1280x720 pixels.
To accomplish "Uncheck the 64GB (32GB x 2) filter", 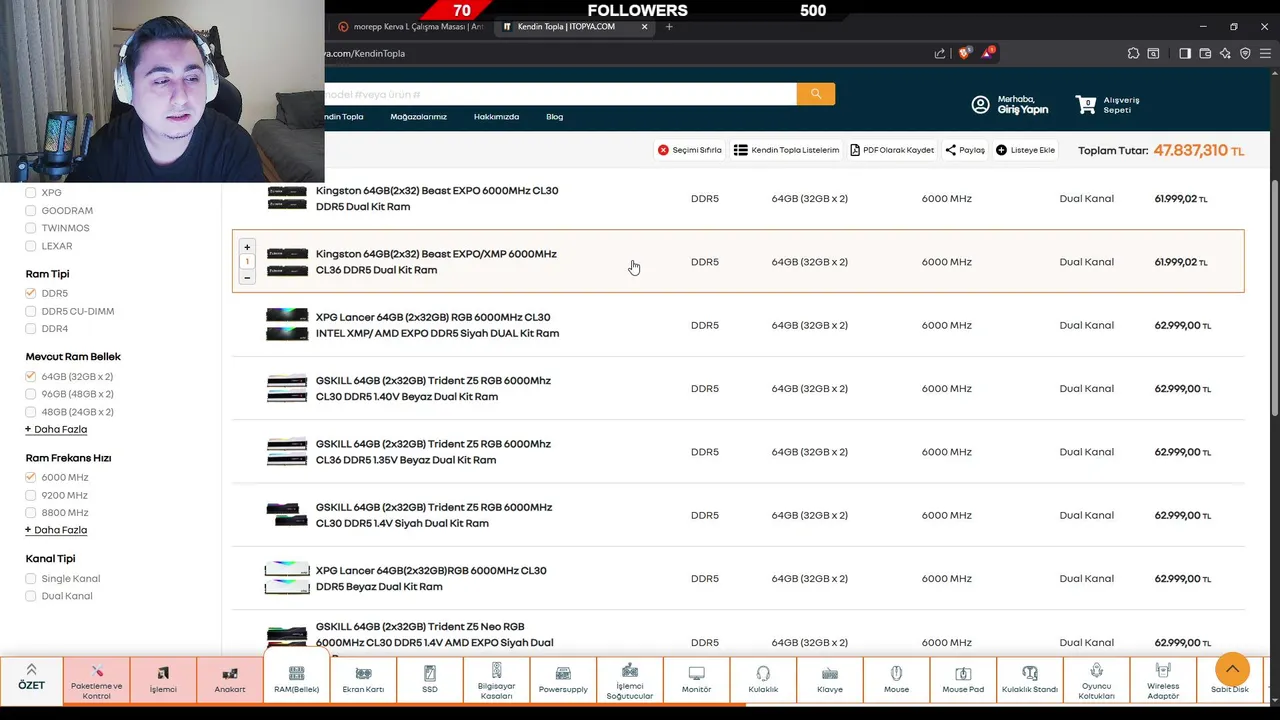I will tap(31, 377).
